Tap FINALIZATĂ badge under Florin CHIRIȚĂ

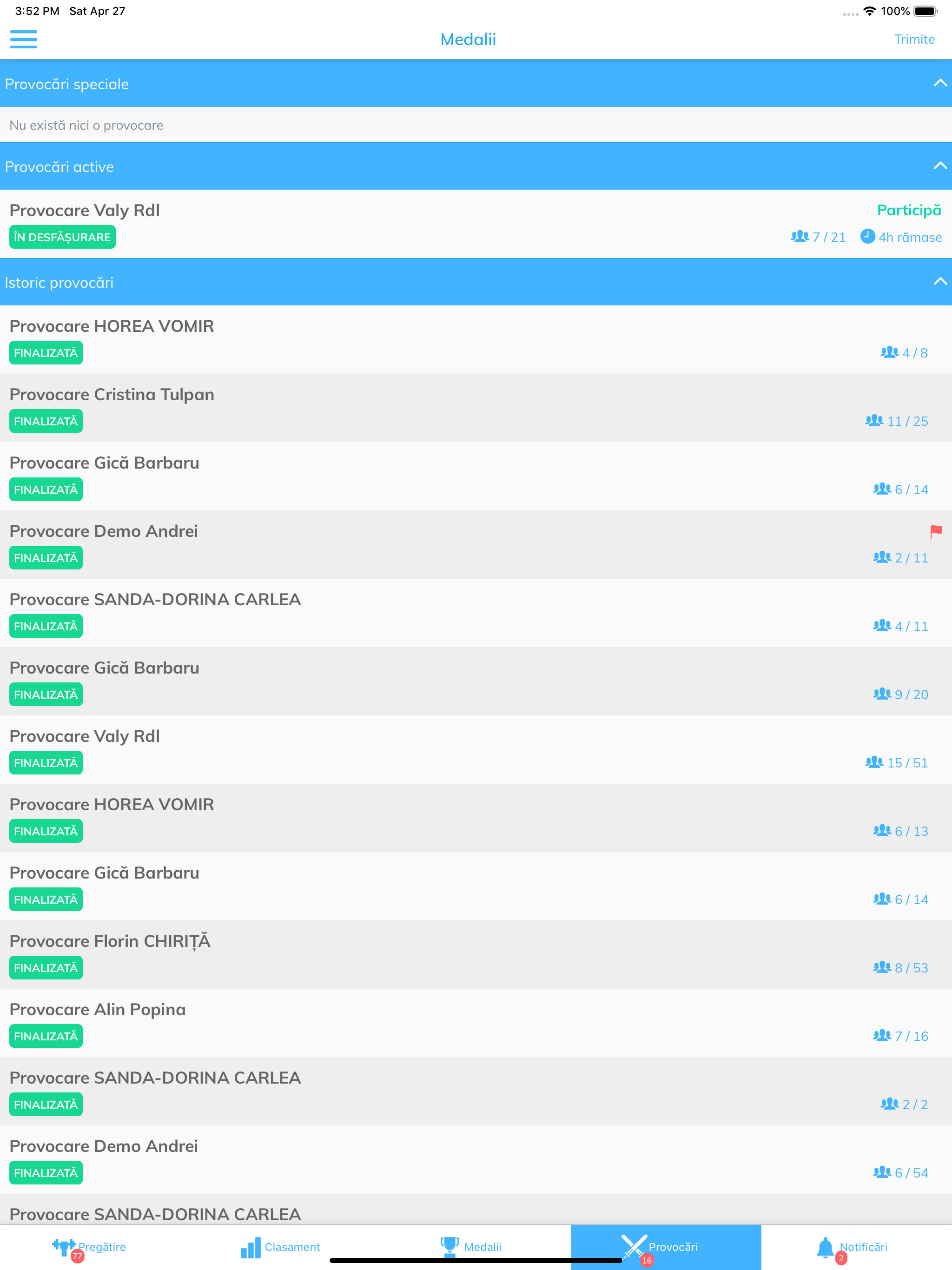tap(46, 967)
